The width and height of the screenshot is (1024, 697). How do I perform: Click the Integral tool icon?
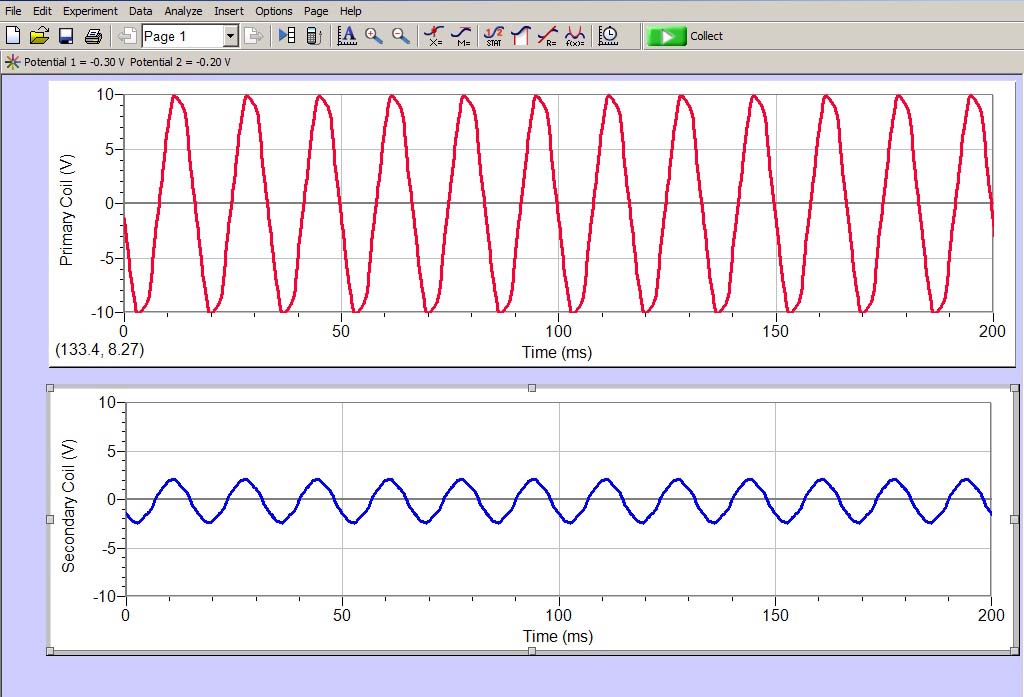520,36
